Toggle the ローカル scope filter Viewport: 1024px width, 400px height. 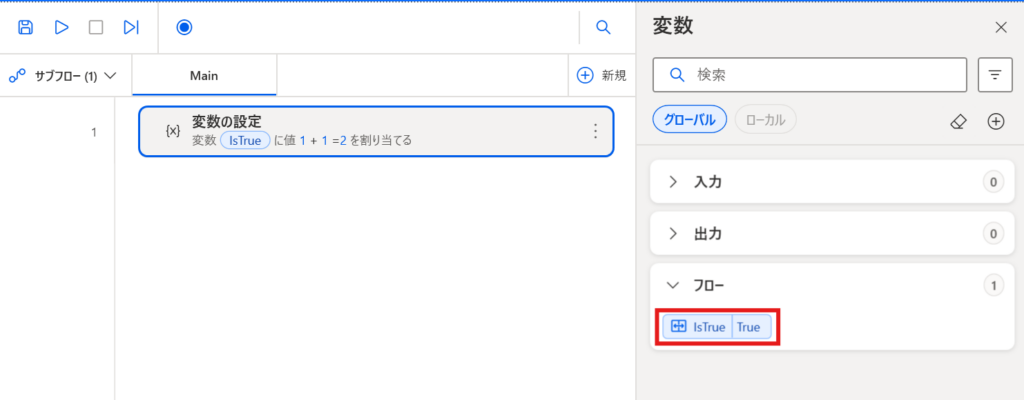[765, 120]
